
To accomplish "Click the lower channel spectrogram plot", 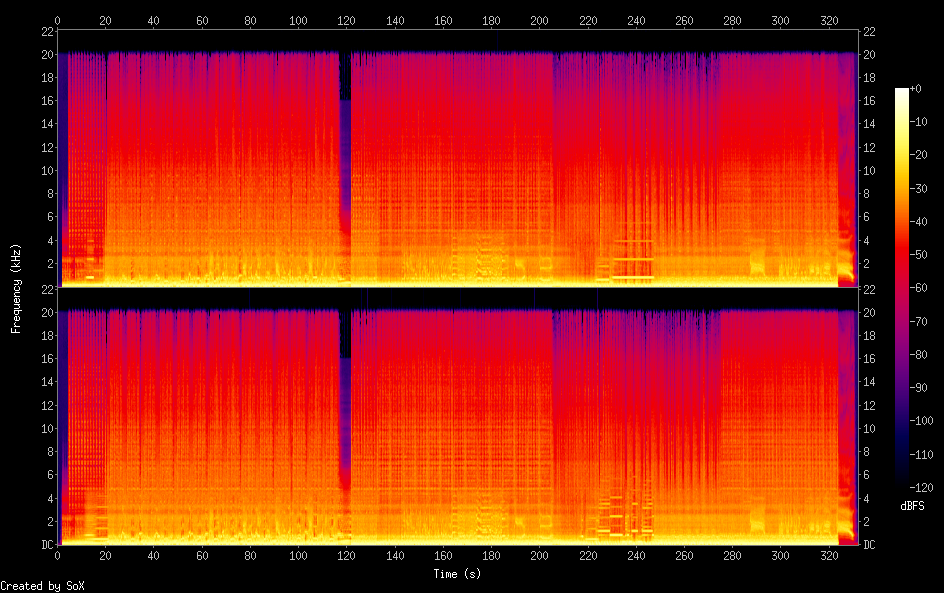I will tap(458, 417).
